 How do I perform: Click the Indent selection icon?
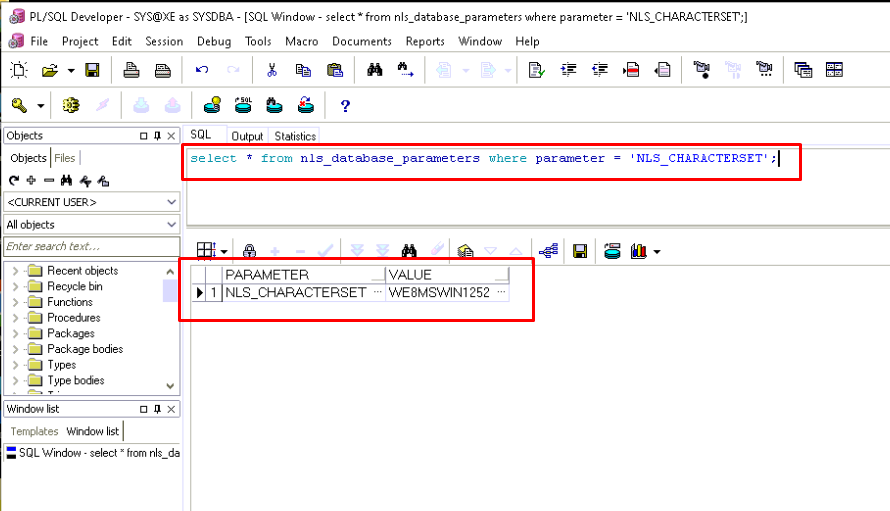(568, 70)
